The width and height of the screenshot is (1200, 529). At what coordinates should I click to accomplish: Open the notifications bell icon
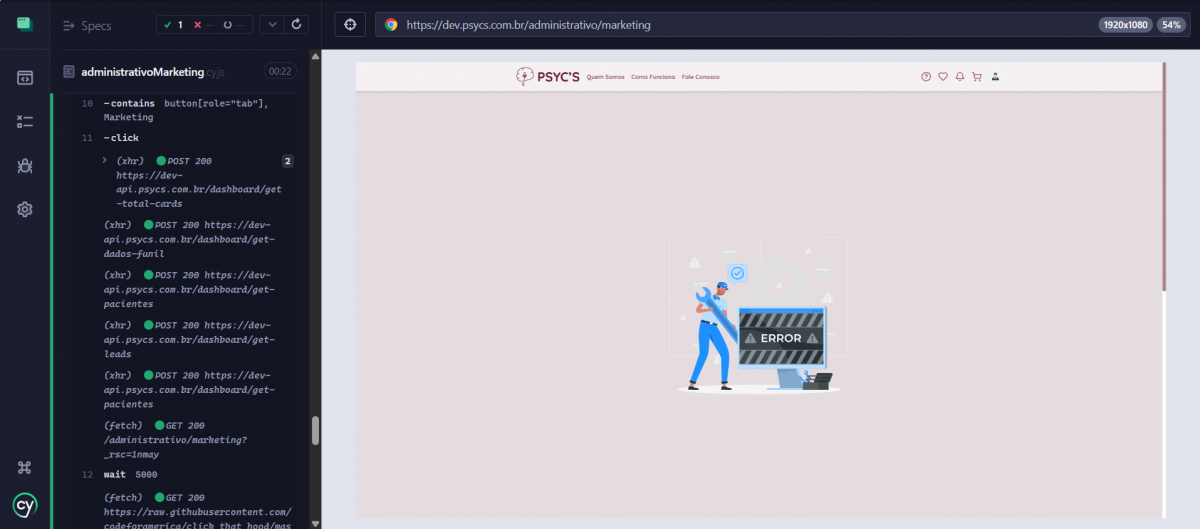(x=960, y=77)
